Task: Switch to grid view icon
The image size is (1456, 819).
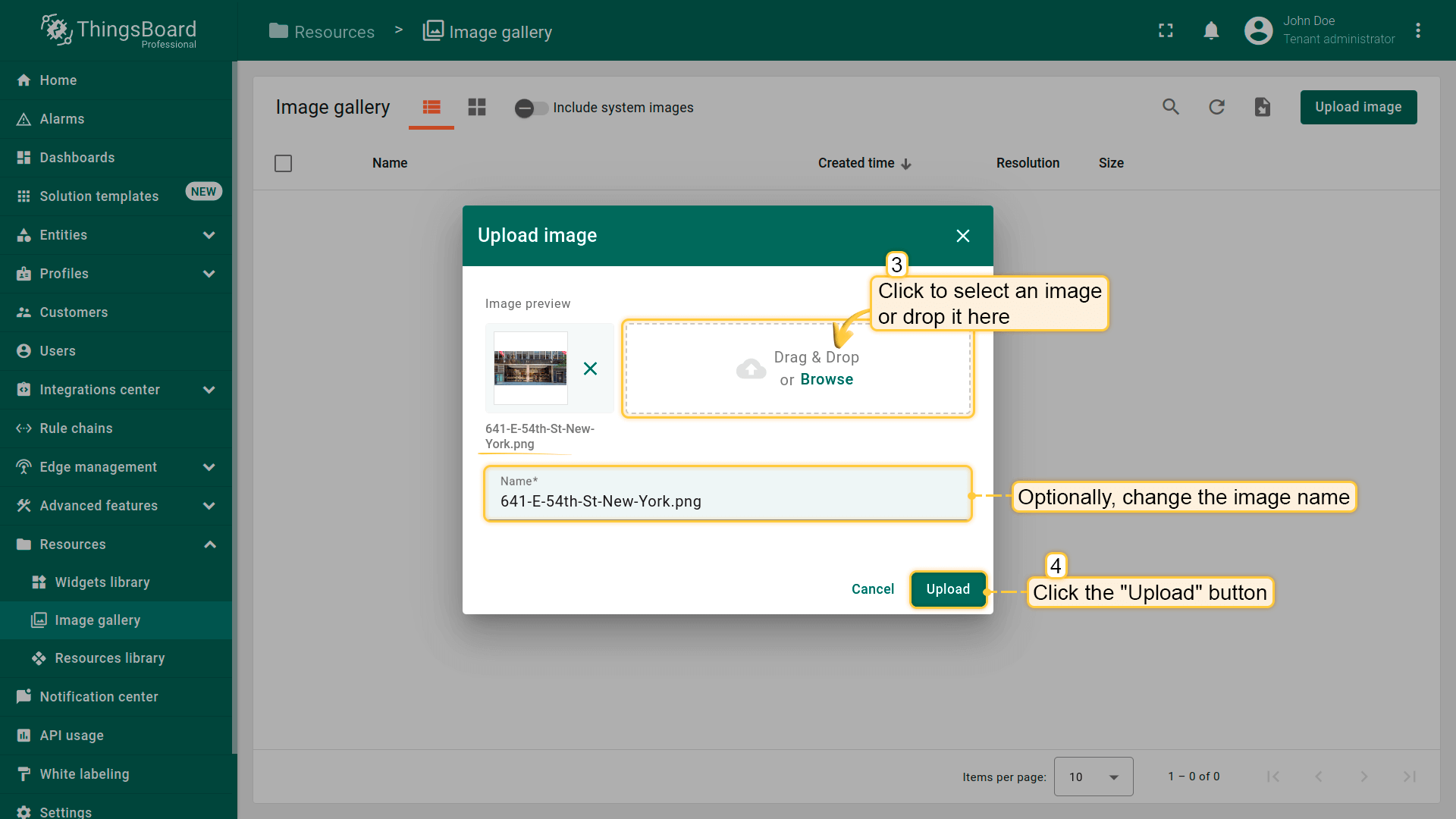Action: point(477,107)
